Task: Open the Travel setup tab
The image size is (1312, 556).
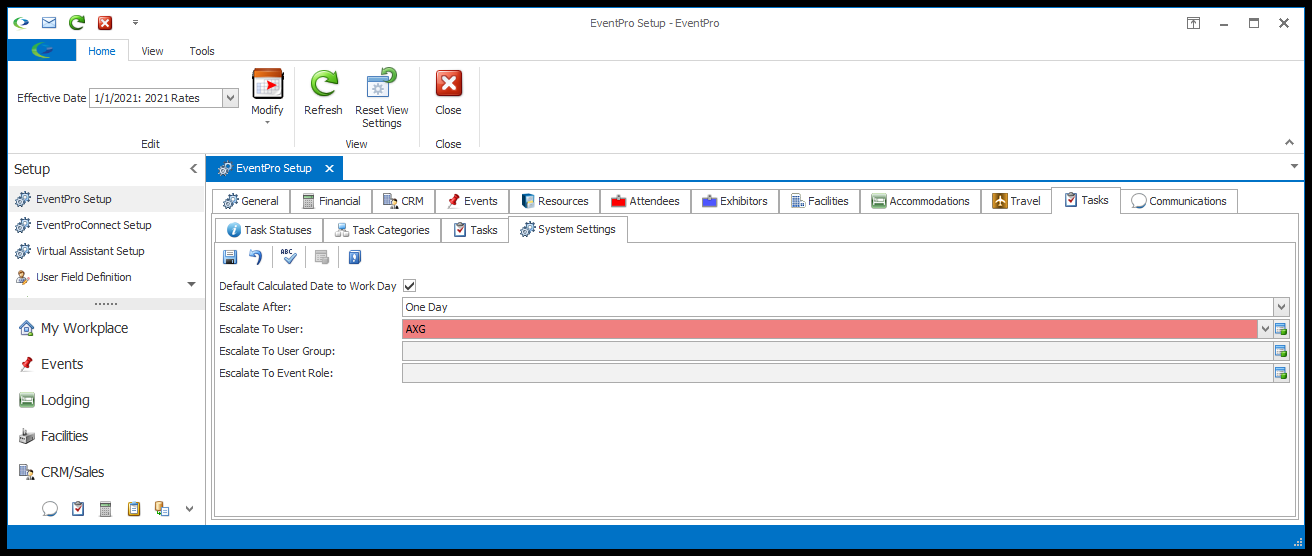Action: (x=1017, y=201)
